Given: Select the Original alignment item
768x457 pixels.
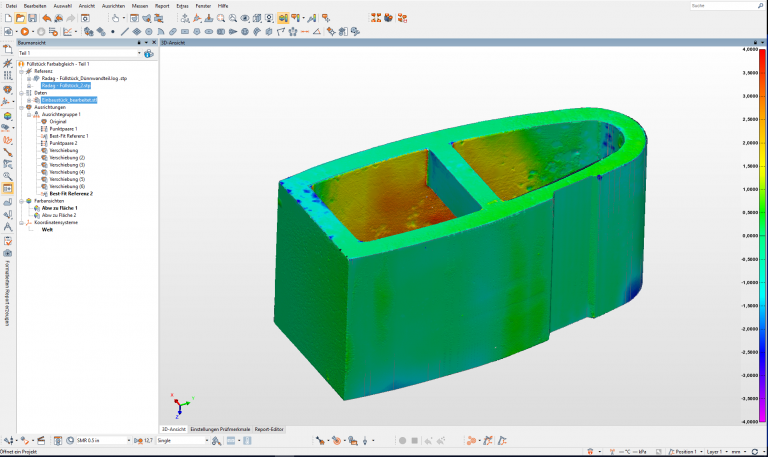Looking at the screenshot, I should point(57,121).
